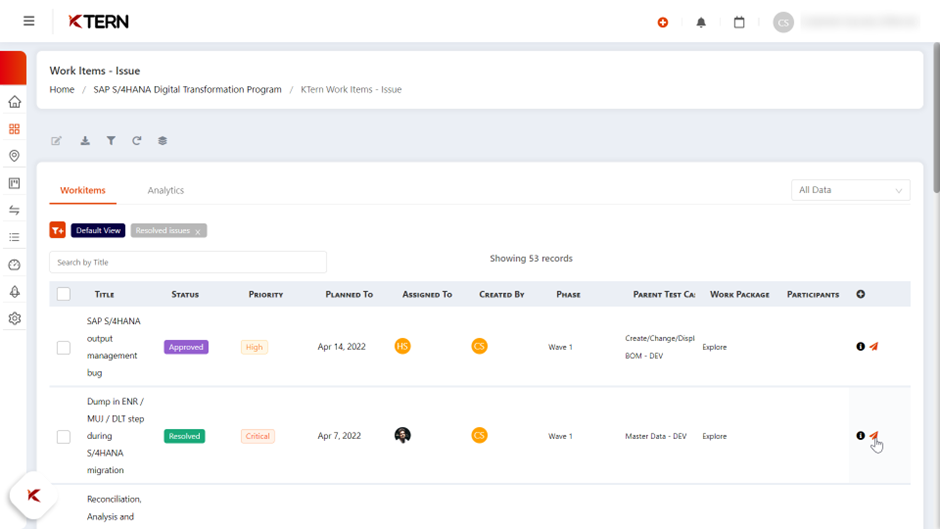940x529 pixels.
Task: Click the filter funnel toolbar icon
Action: (111, 140)
